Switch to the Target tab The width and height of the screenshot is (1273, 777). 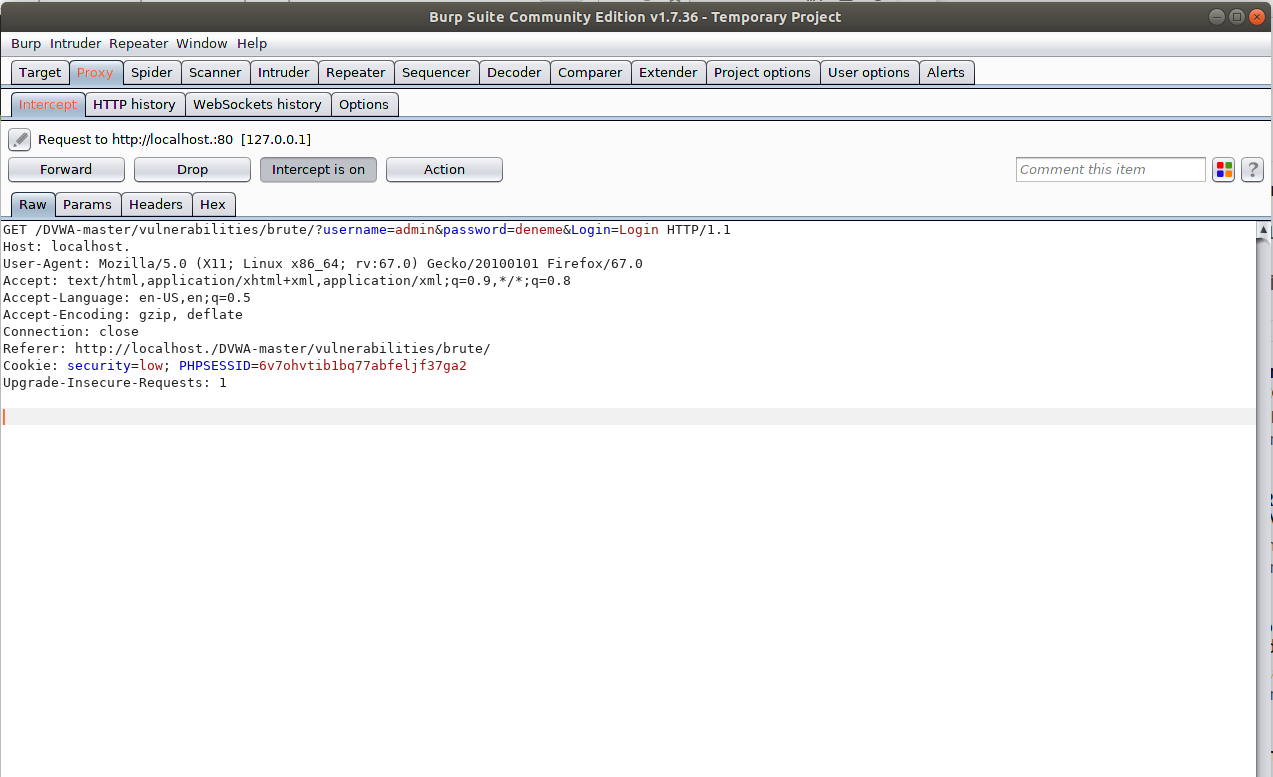[x=40, y=72]
